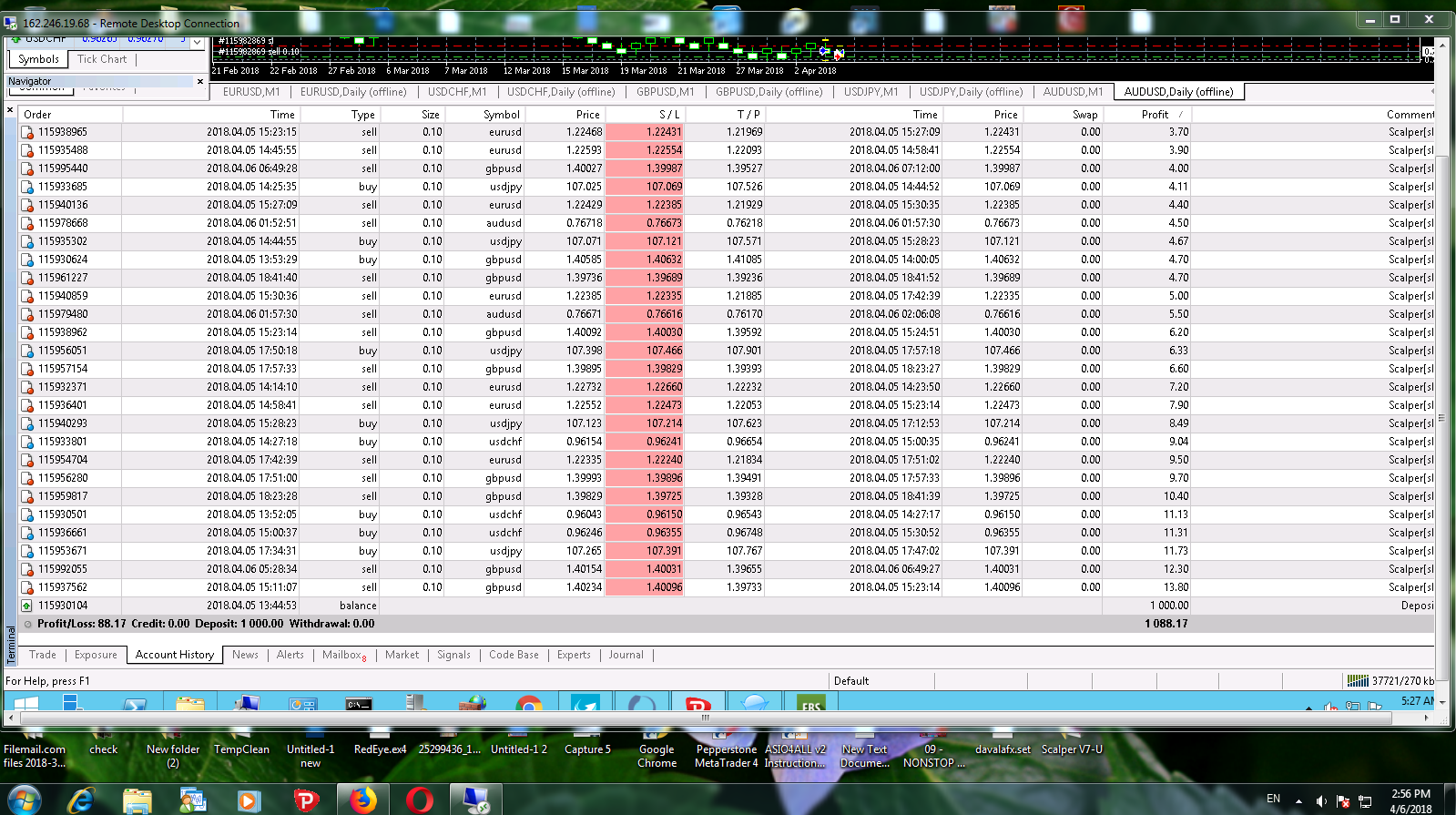Viewport: 1456px width, 815px height.
Task: Open order 115938965 row icon
Action: [x=26, y=132]
